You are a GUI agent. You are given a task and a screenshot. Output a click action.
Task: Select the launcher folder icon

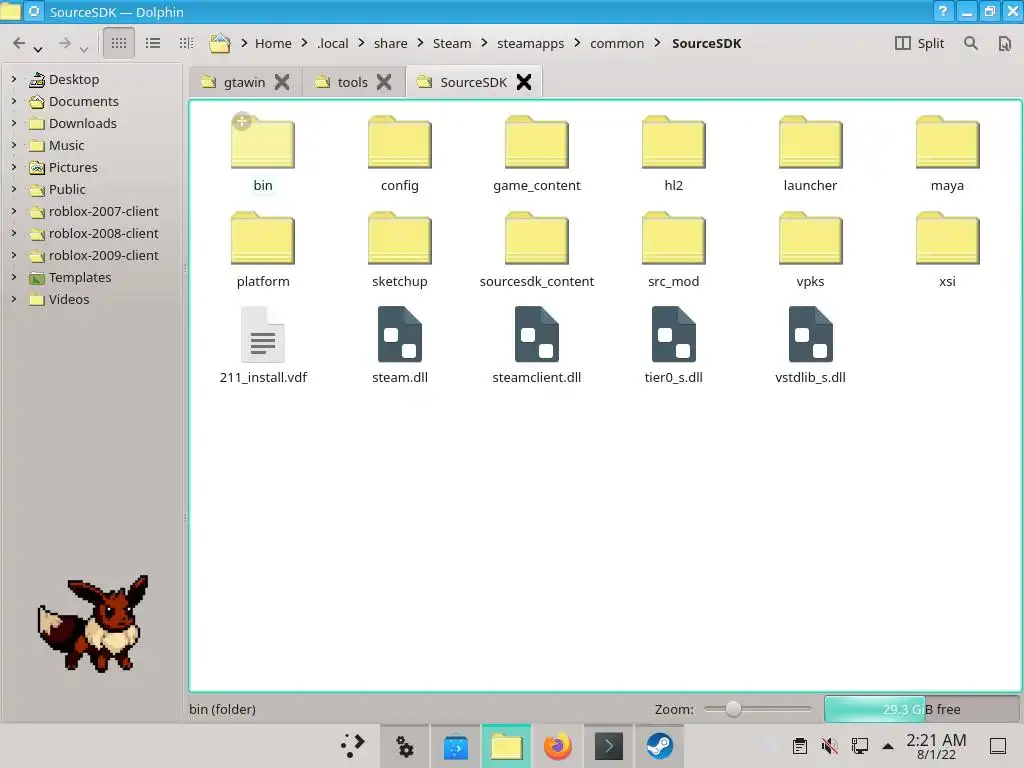(810, 142)
